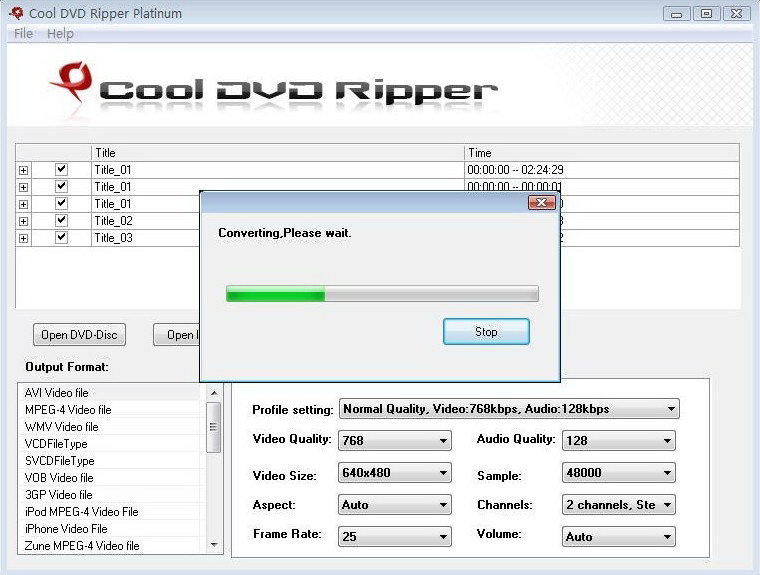Click the Title_02 row title text
The height and width of the screenshot is (575, 760).
coord(113,221)
